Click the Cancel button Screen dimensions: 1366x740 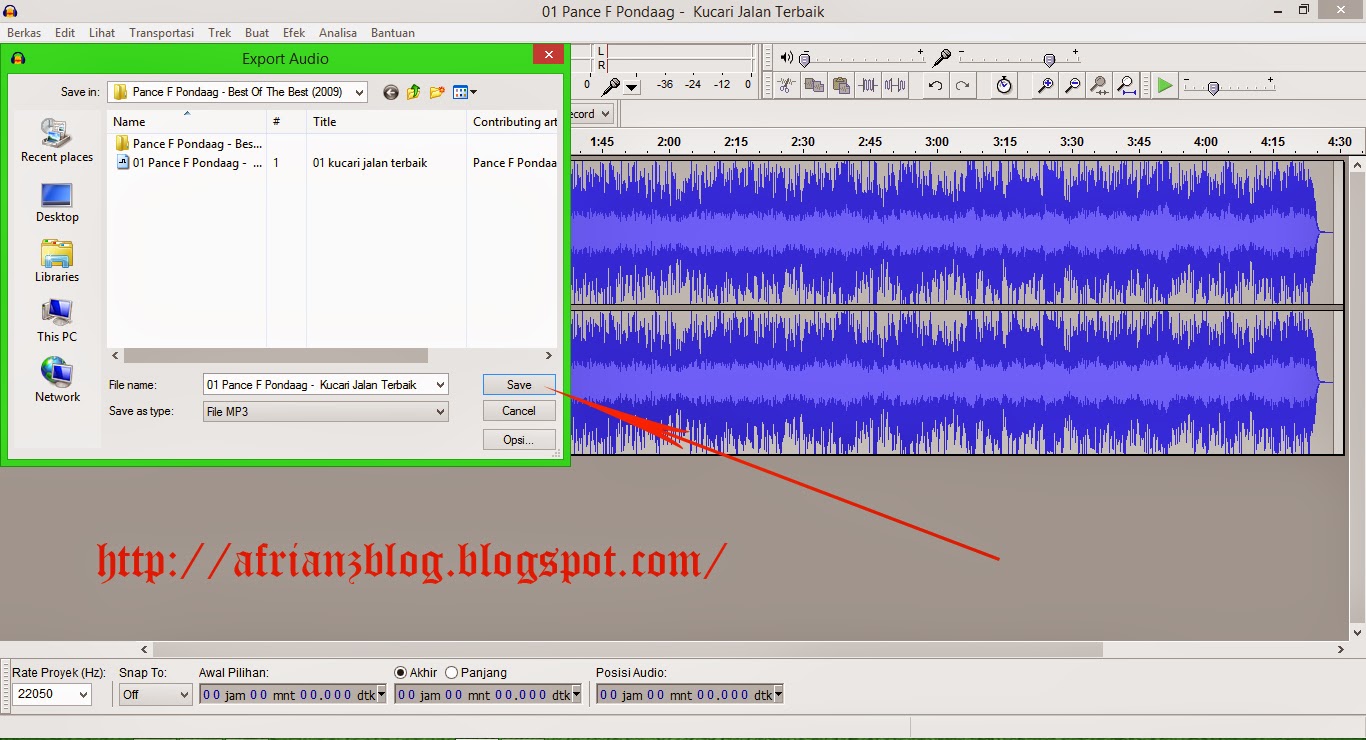coord(519,411)
